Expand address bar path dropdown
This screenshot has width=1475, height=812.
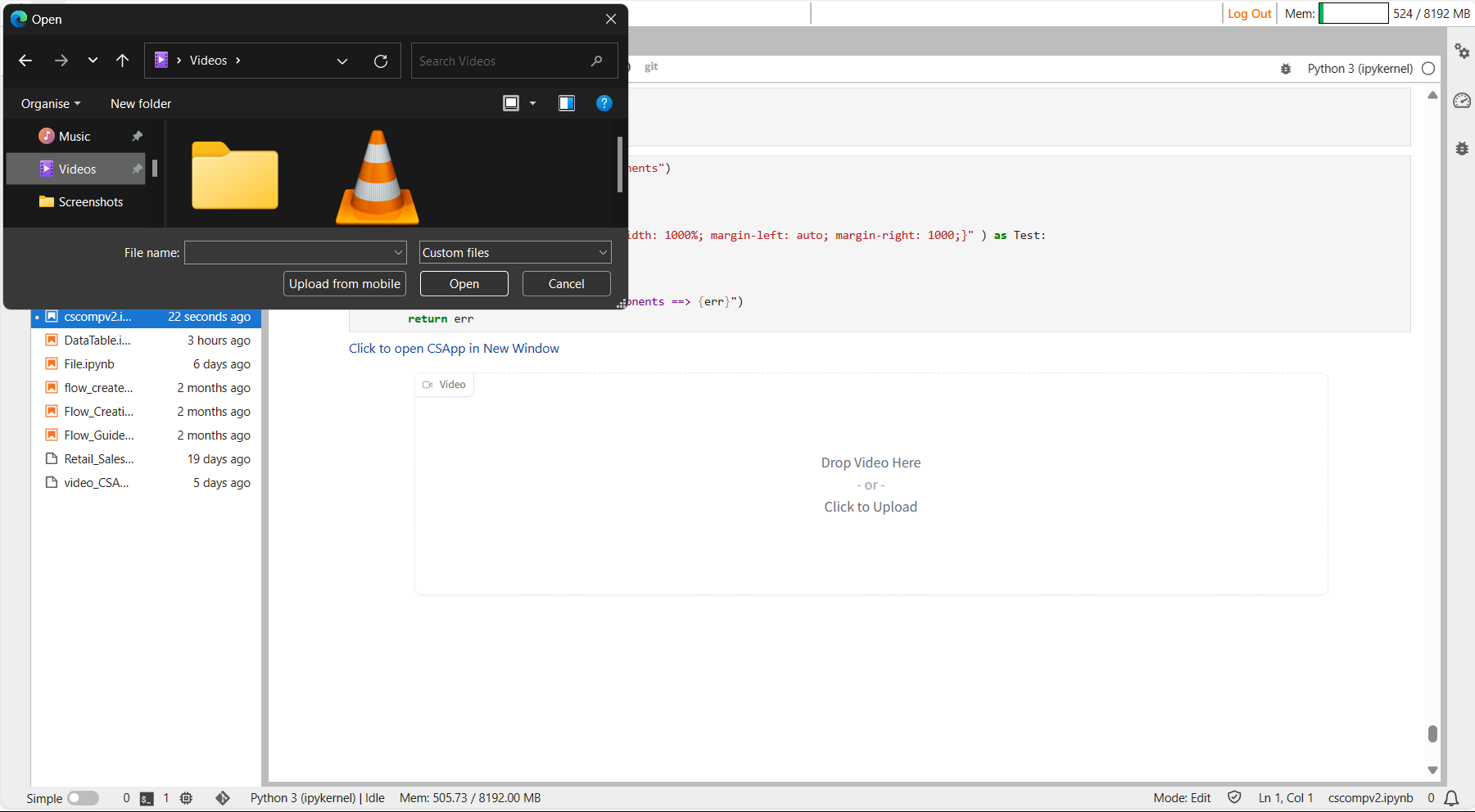tap(342, 61)
